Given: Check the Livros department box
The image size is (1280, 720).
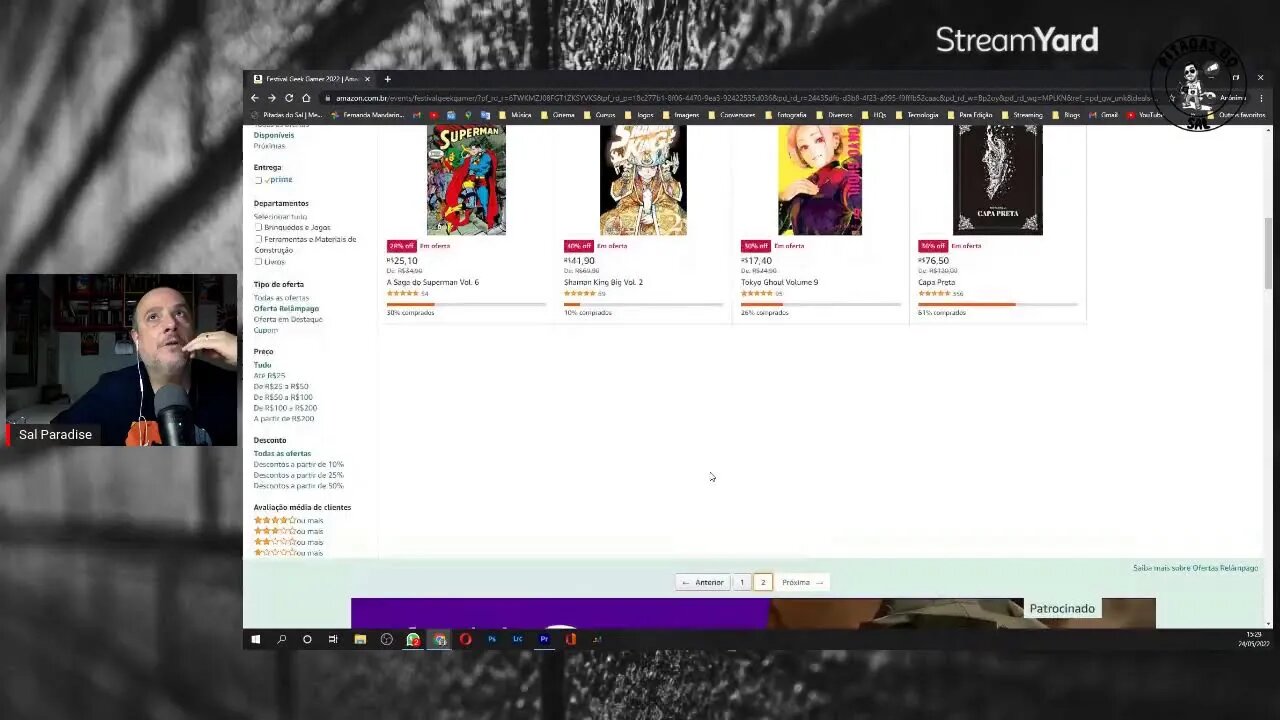Looking at the screenshot, I should click(x=258, y=262).
